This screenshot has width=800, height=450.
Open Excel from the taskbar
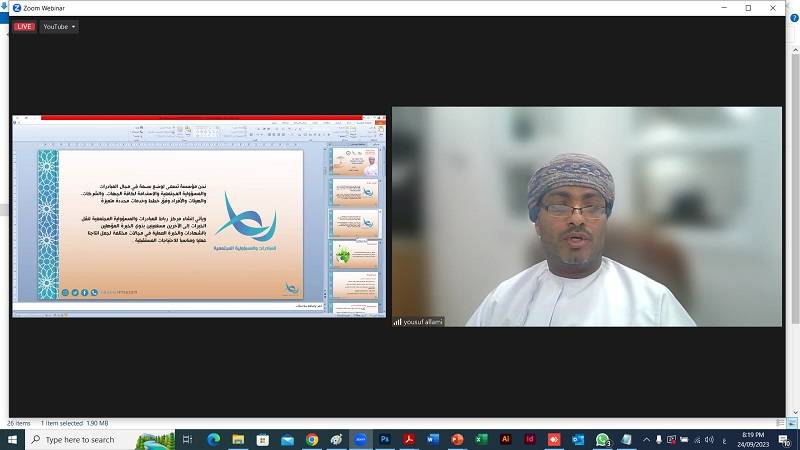pyautogui.click(x=481, y=439)
